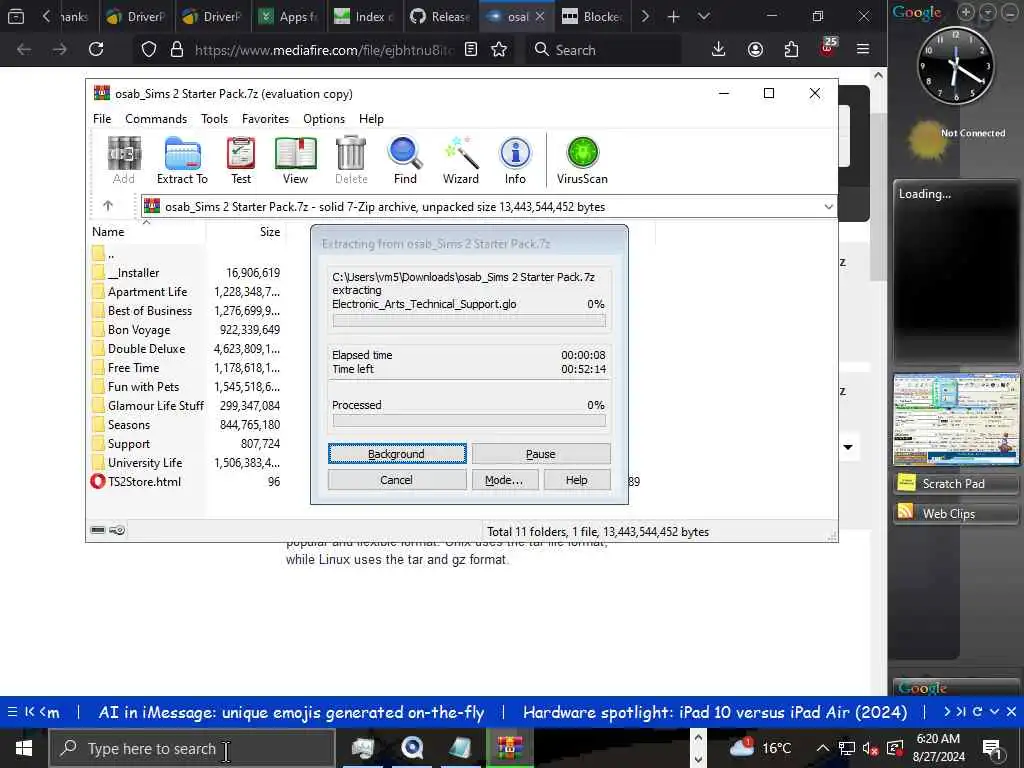This screenshot has height=768, width=1024.
Task: Click the Info toolbar icon
Action: 515,160
